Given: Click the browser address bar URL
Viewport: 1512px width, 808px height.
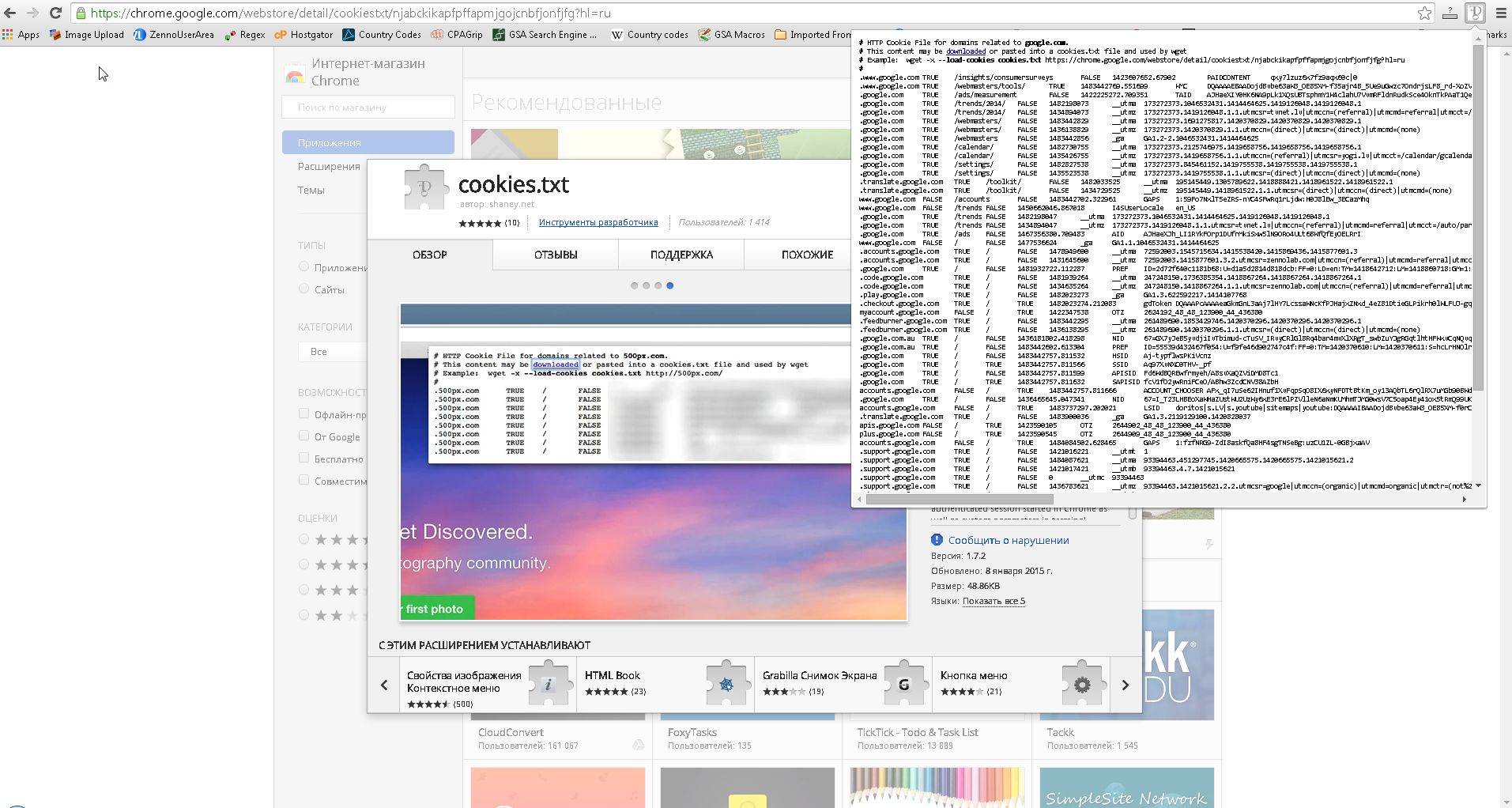Looking at the screenshot, I should [350, 13].
